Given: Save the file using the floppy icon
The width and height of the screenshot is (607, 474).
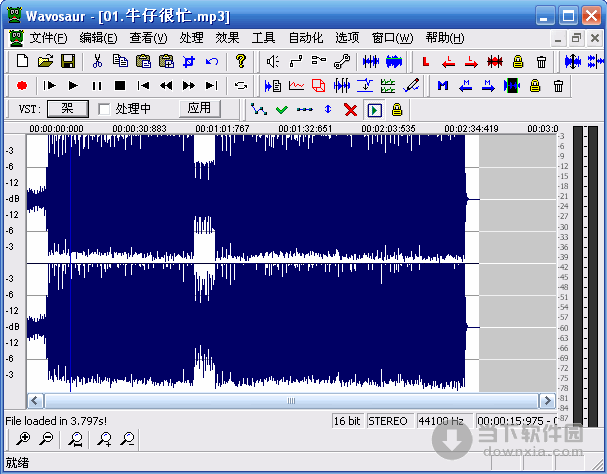Looking at the screenshot, I should (x=68, y=61).
